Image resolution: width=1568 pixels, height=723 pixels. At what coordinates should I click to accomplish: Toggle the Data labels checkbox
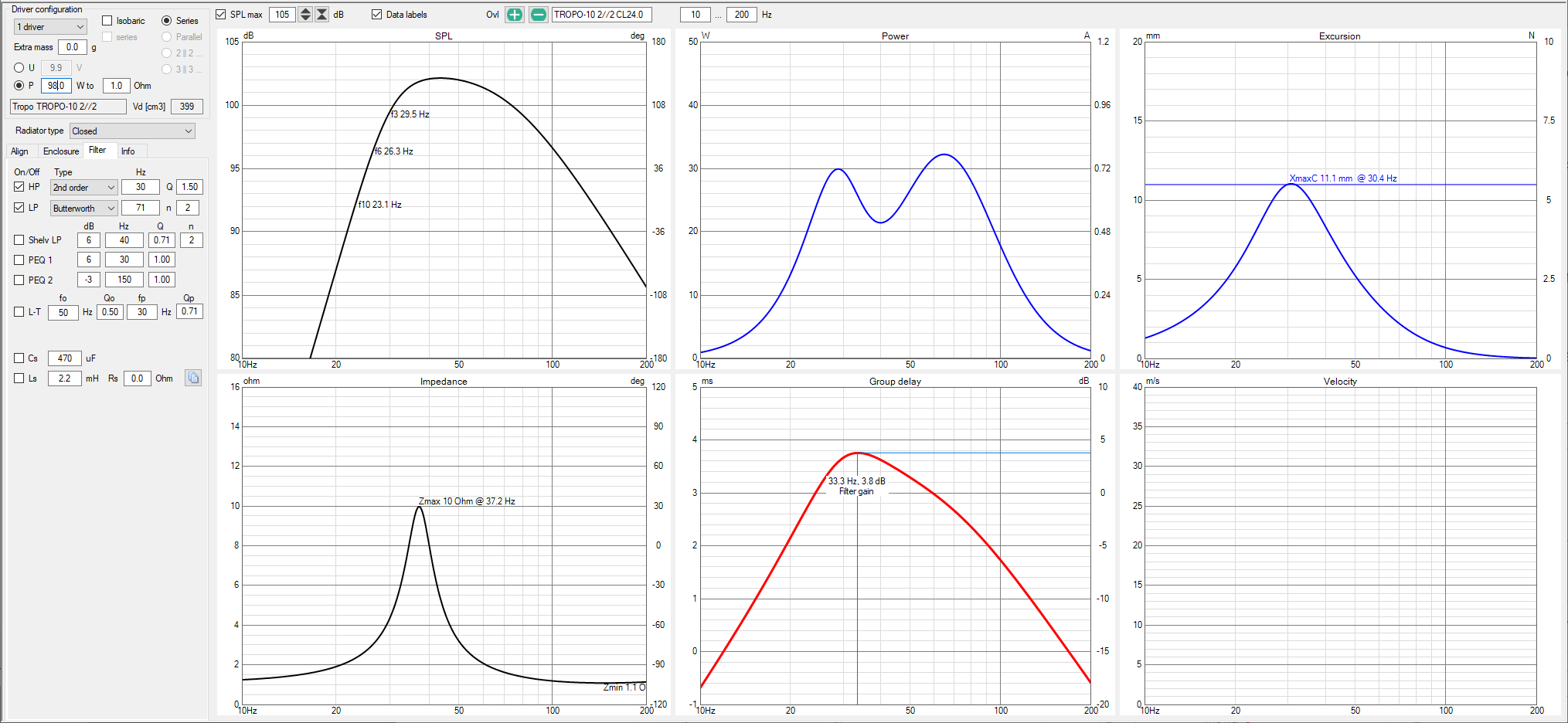(377, 15)
